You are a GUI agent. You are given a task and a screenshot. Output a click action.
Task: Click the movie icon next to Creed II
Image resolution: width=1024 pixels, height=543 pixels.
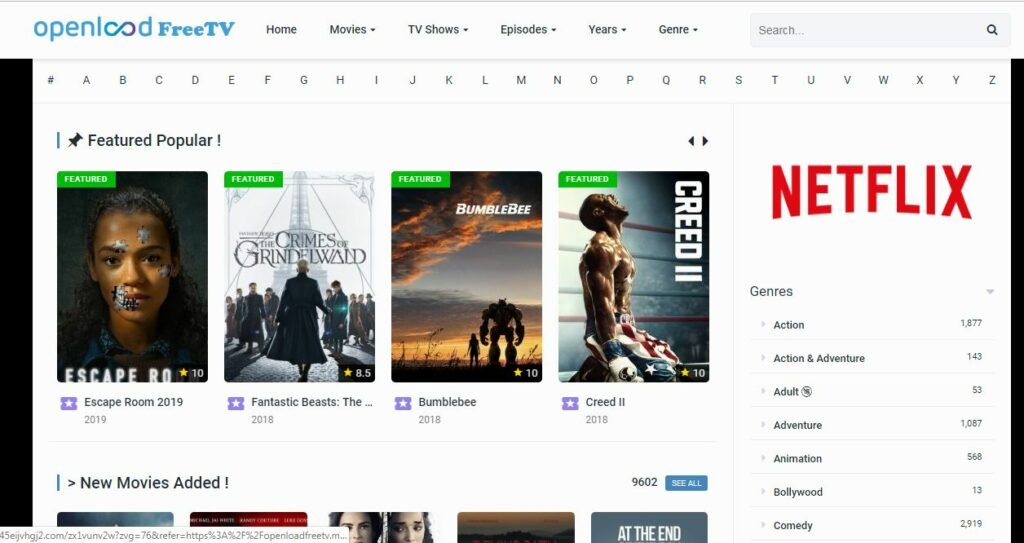569,403
